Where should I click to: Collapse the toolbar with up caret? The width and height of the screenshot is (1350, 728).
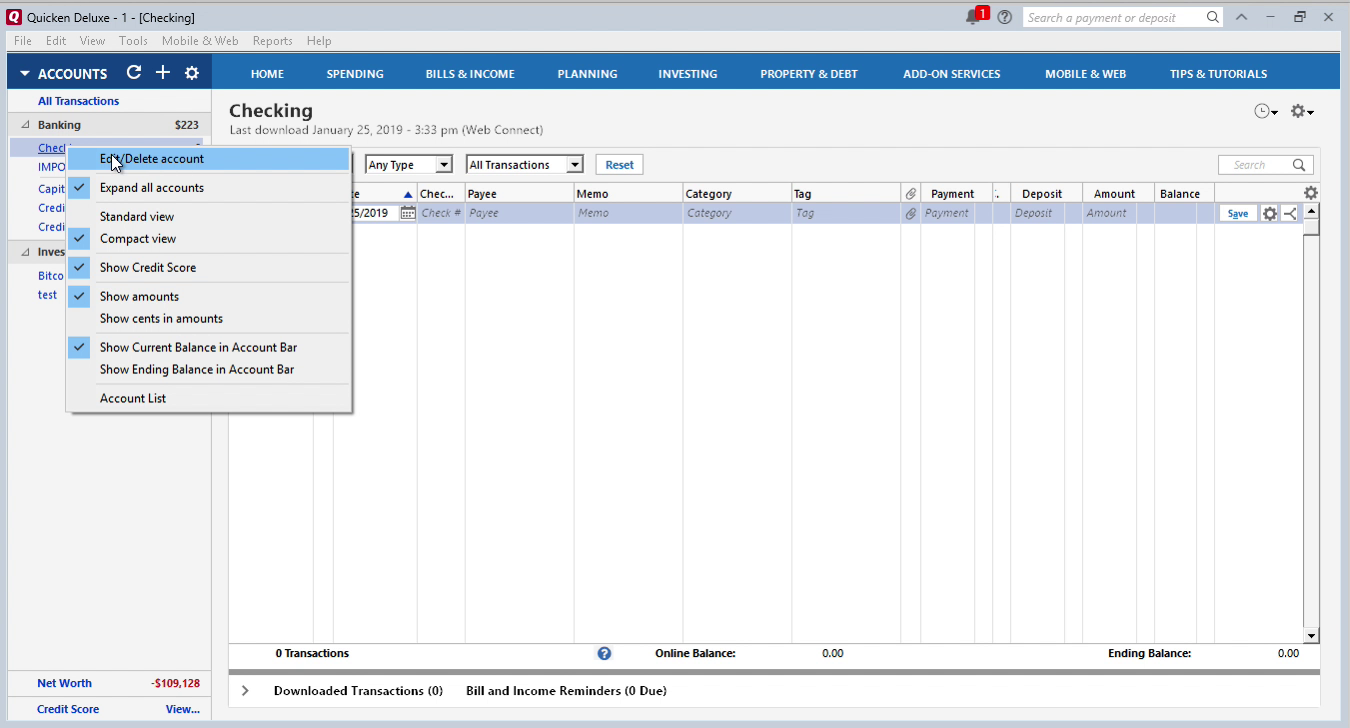(1241, 17)
